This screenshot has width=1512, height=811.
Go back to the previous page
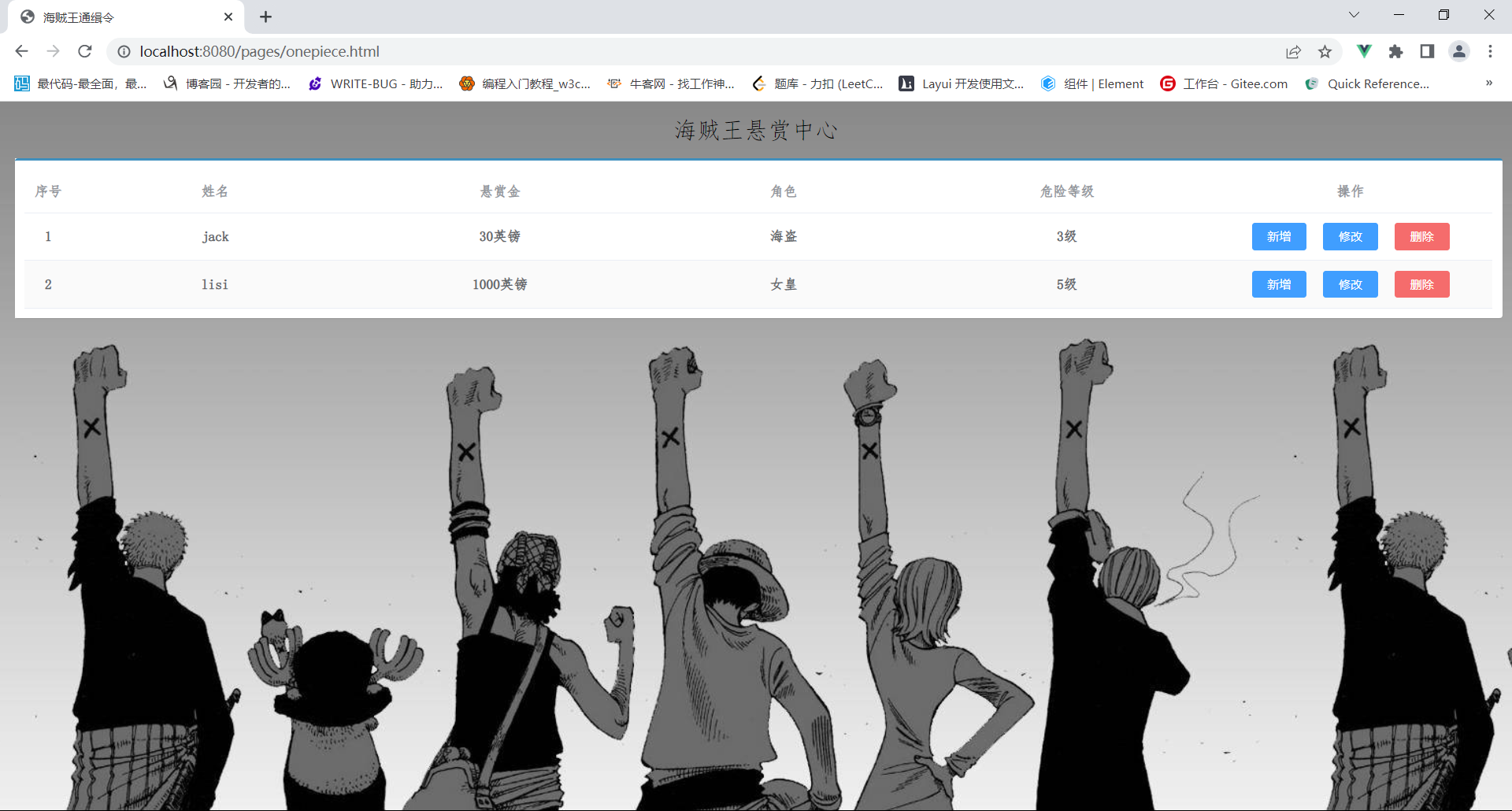(x=21, y=51)
